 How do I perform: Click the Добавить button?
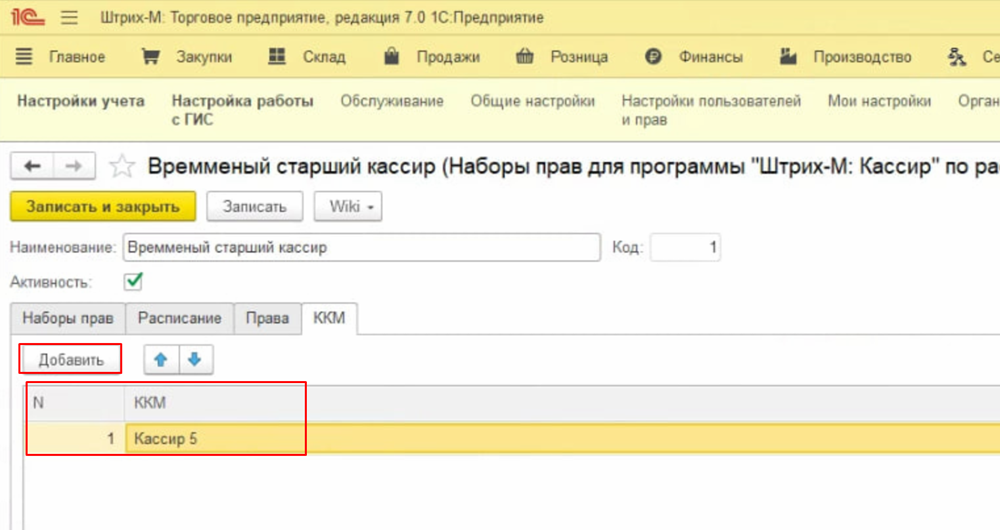click(x=71, y=360)
